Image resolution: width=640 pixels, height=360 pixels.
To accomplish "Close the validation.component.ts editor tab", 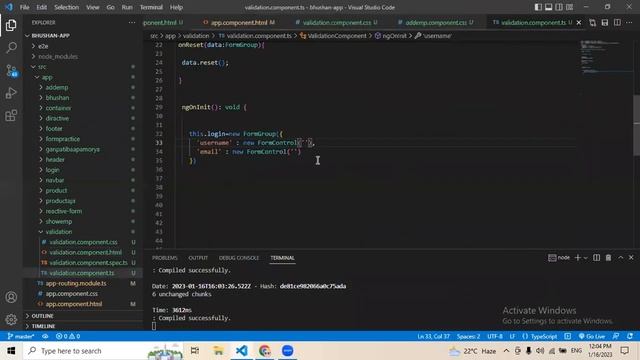I will click(x=579, y=22).
